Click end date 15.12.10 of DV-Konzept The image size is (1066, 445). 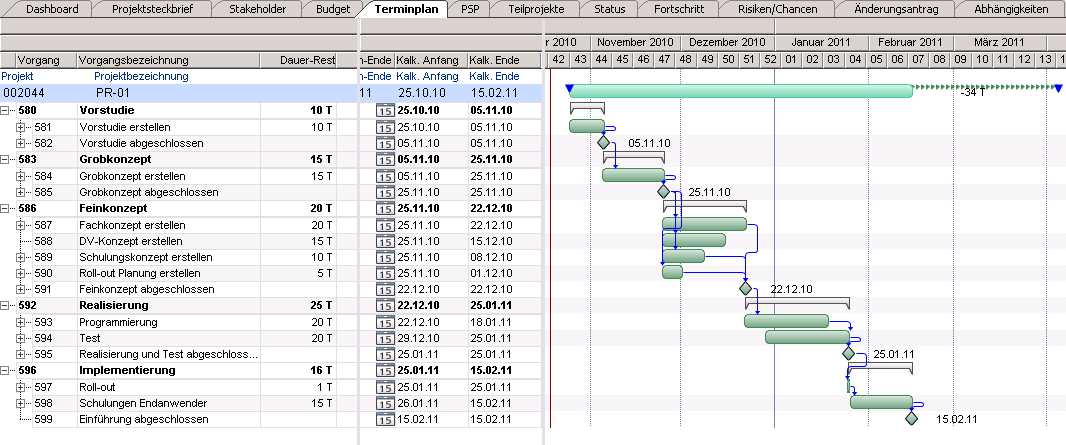click(x=492, y=241)
